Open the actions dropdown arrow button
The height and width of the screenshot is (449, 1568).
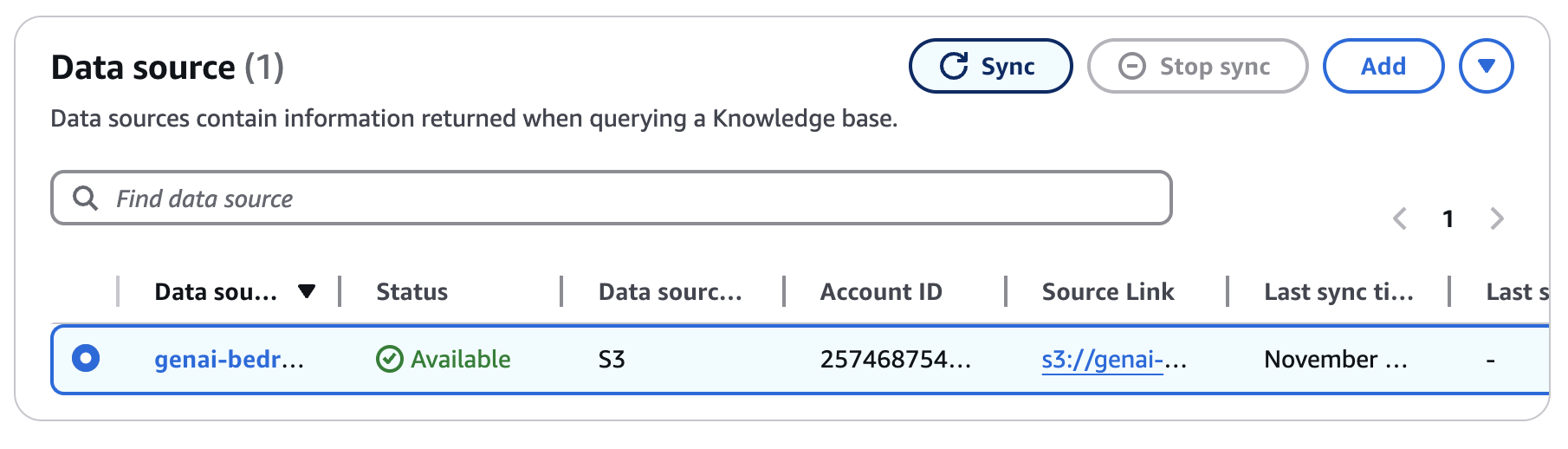pyautogui.click(x=1486, y=67)
